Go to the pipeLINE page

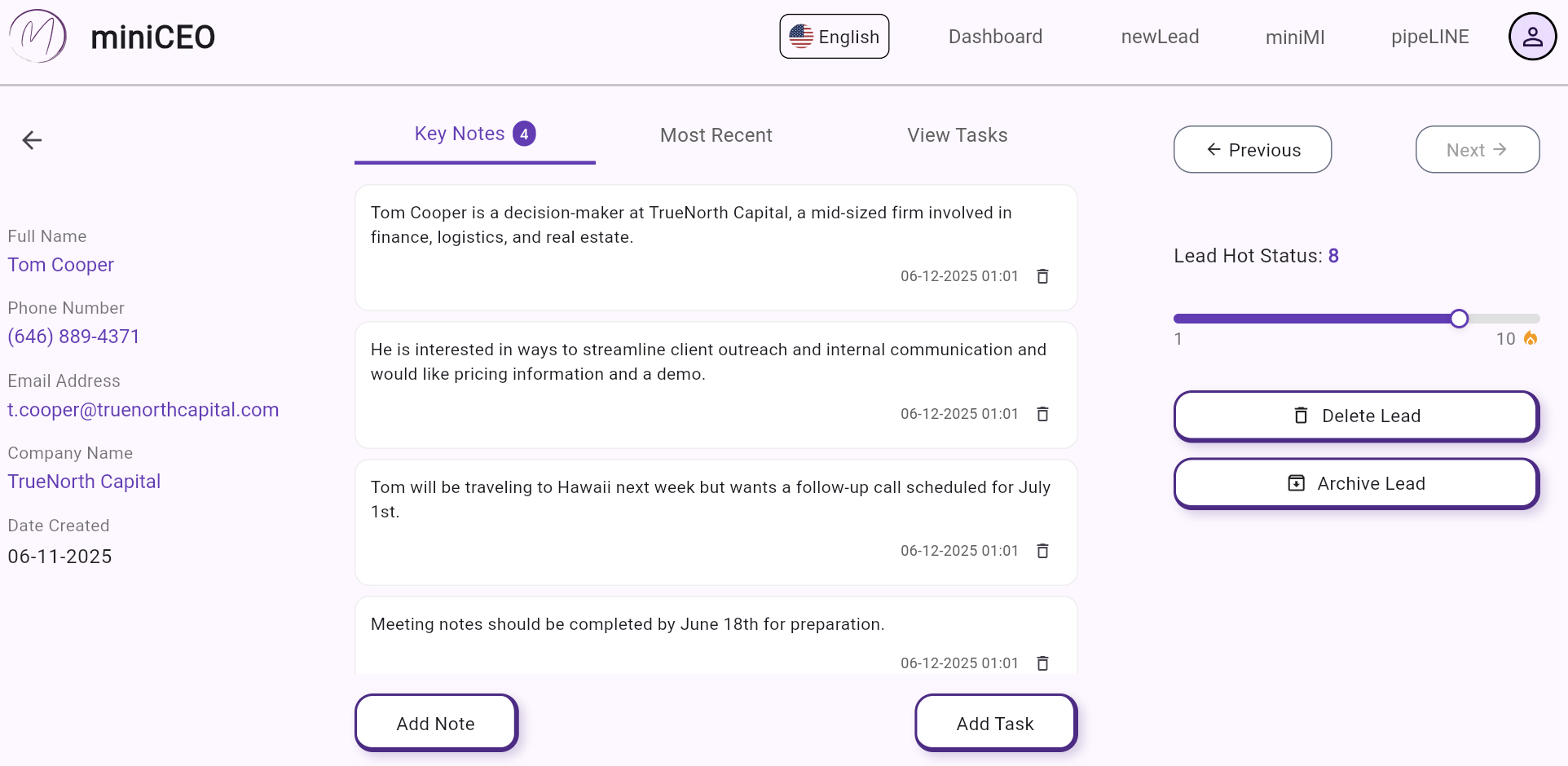(x=1429, y=37)
